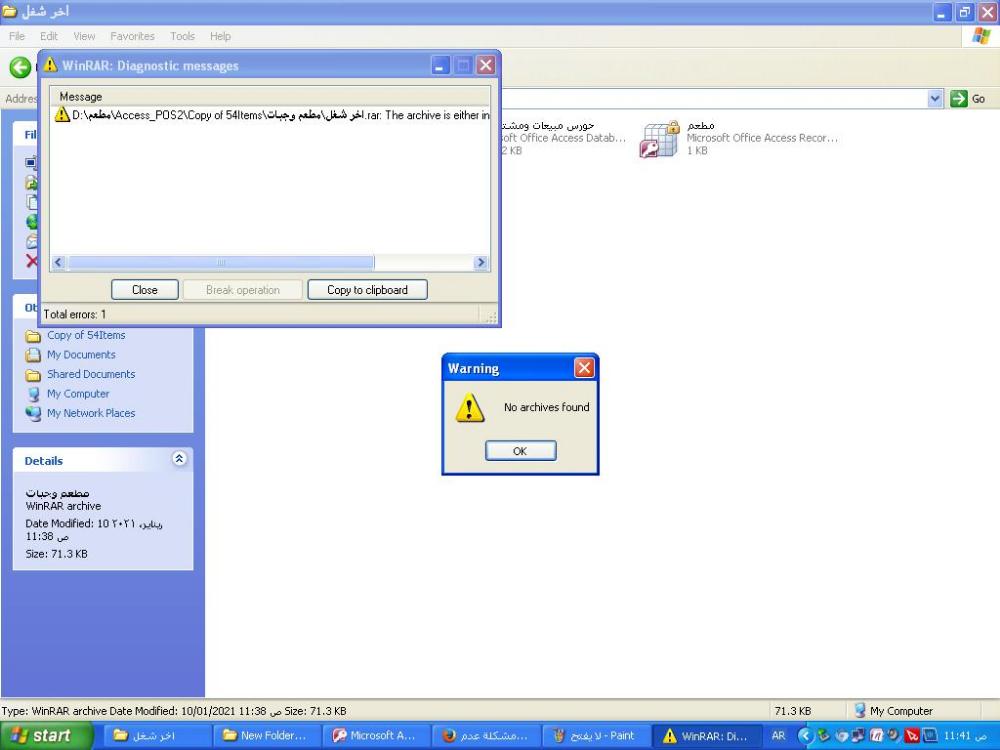Viewport: 1000px width, 750px height.
Task: Select the Microsoft Office Access Database file
Action: tap(562, 138)
